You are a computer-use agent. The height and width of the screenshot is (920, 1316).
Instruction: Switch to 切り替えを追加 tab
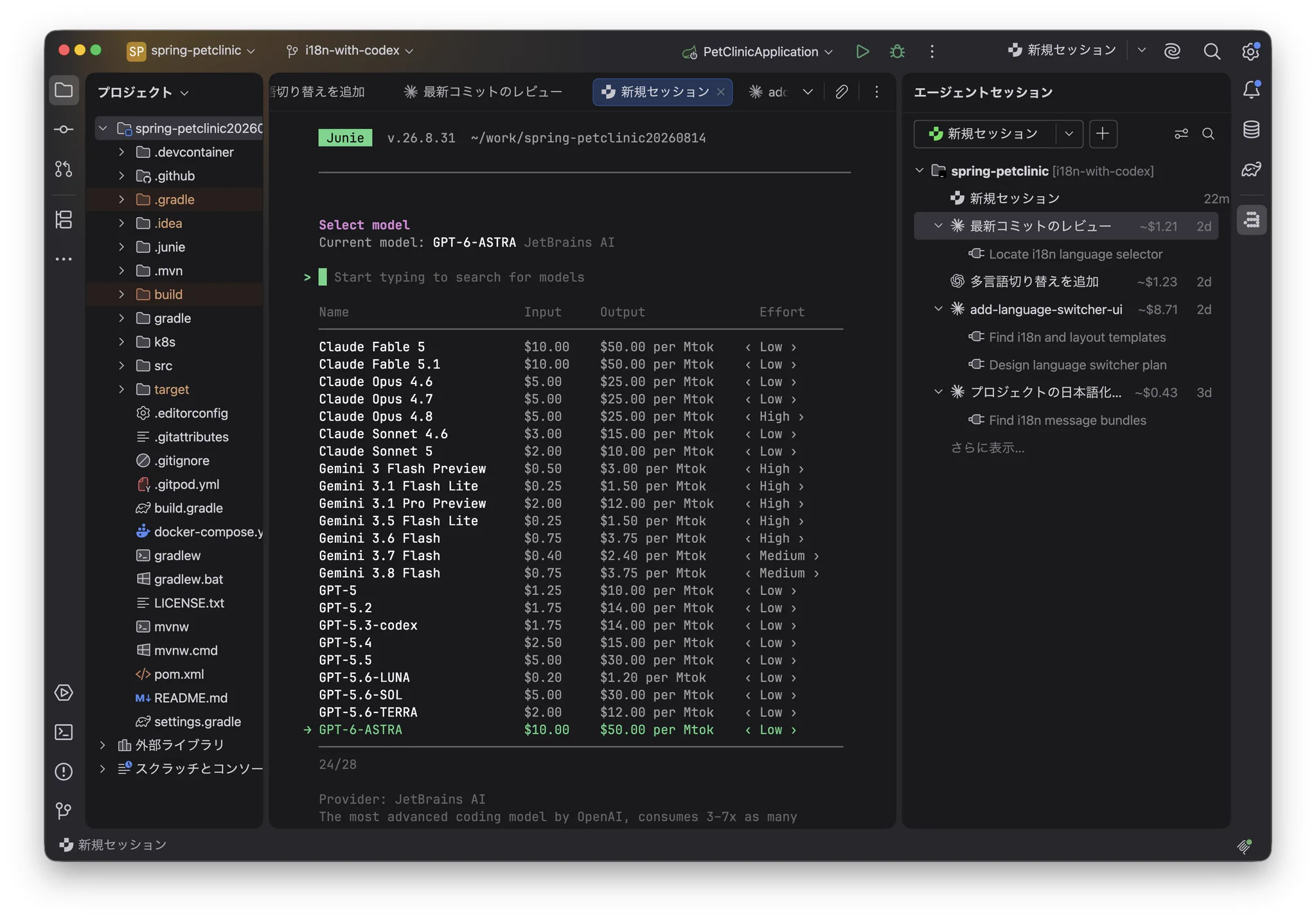click(318, 92)
